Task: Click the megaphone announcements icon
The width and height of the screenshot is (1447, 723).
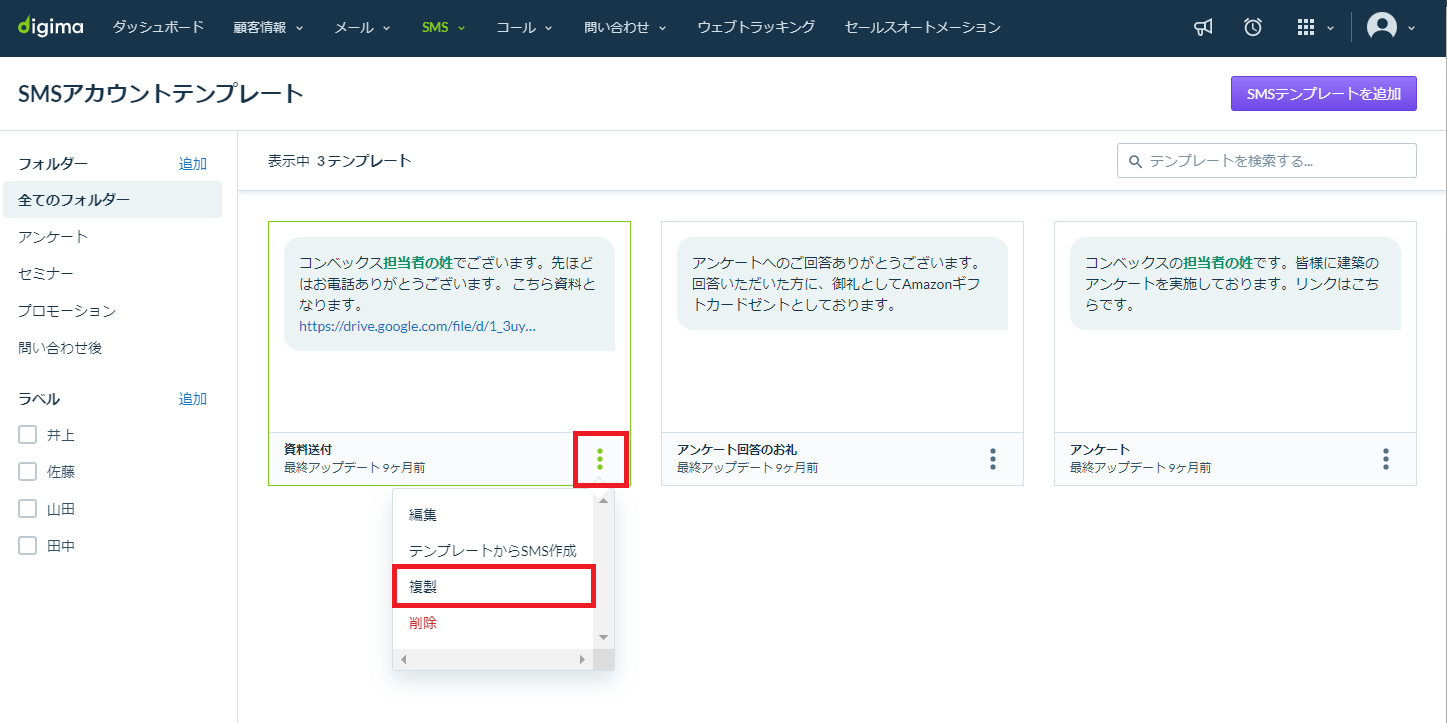Action: [x=1203, y=28]
